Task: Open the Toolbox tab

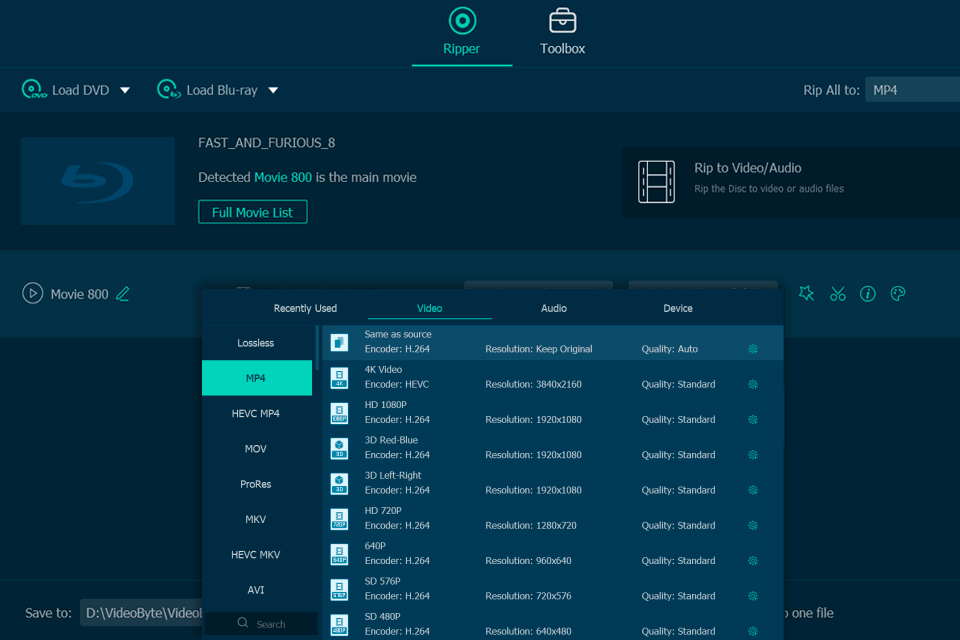Action: 562,32
